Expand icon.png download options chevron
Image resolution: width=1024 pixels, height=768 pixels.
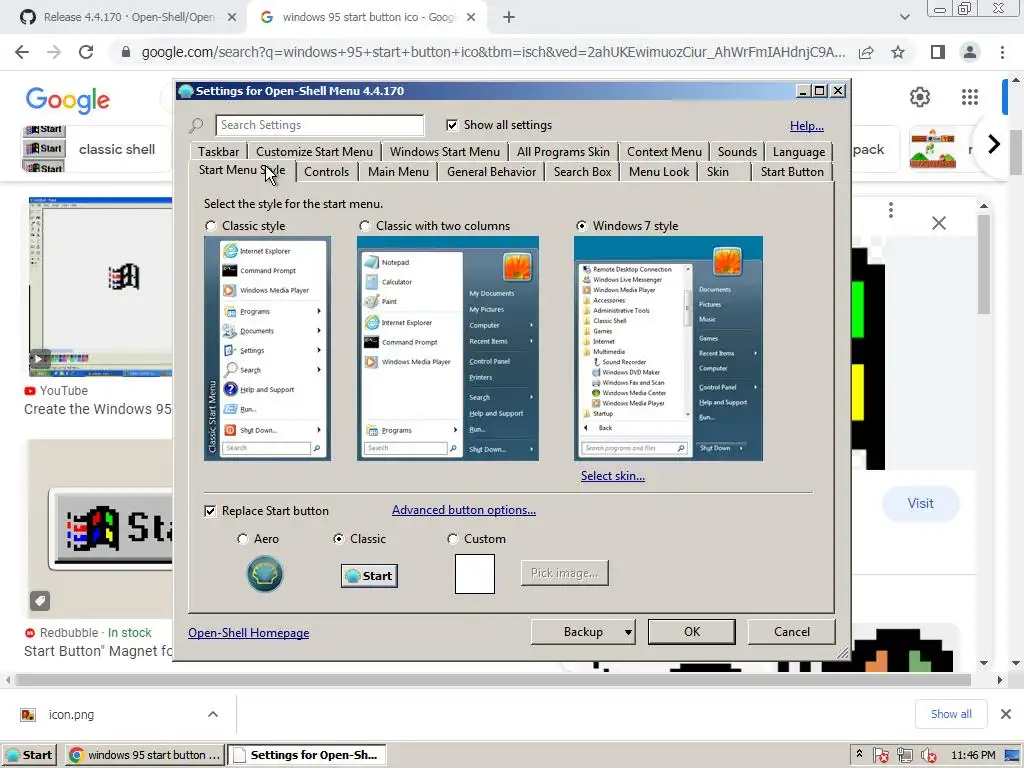(213, 714)
